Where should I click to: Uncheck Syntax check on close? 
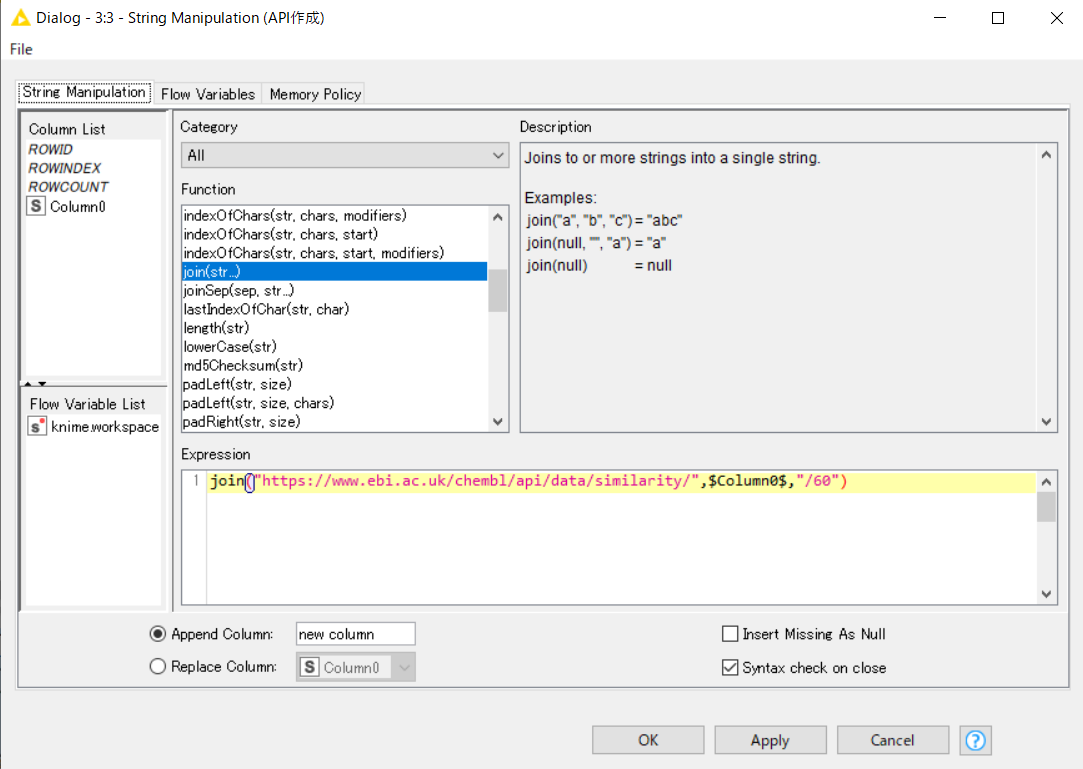pyautogui.click(x=730, y=667)
